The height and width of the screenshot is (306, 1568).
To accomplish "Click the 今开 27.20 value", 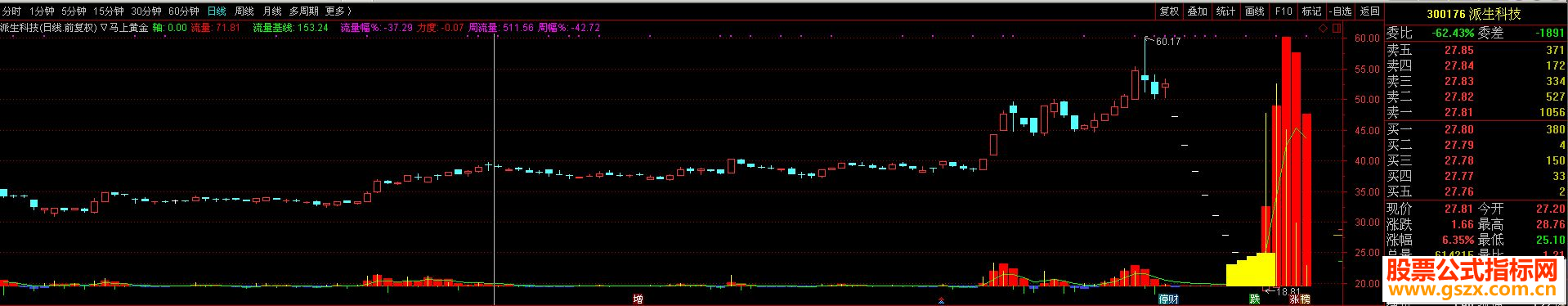I will tap(1551, 209).
